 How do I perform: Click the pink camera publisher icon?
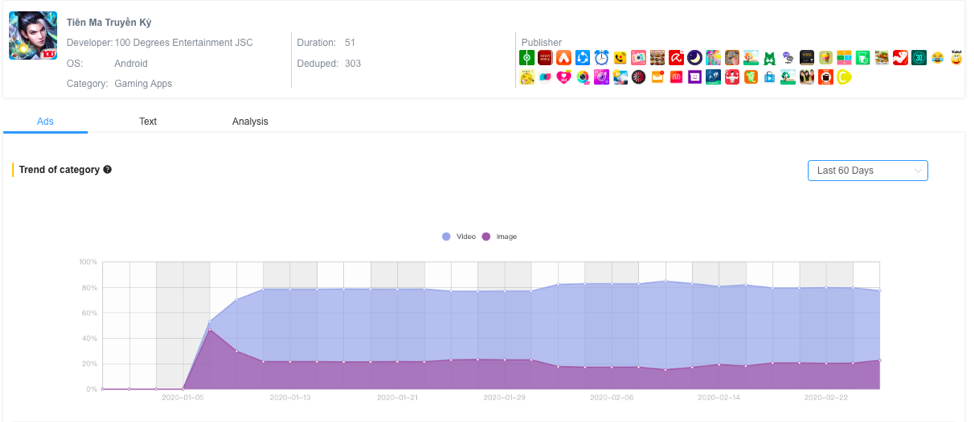[638, 58]
